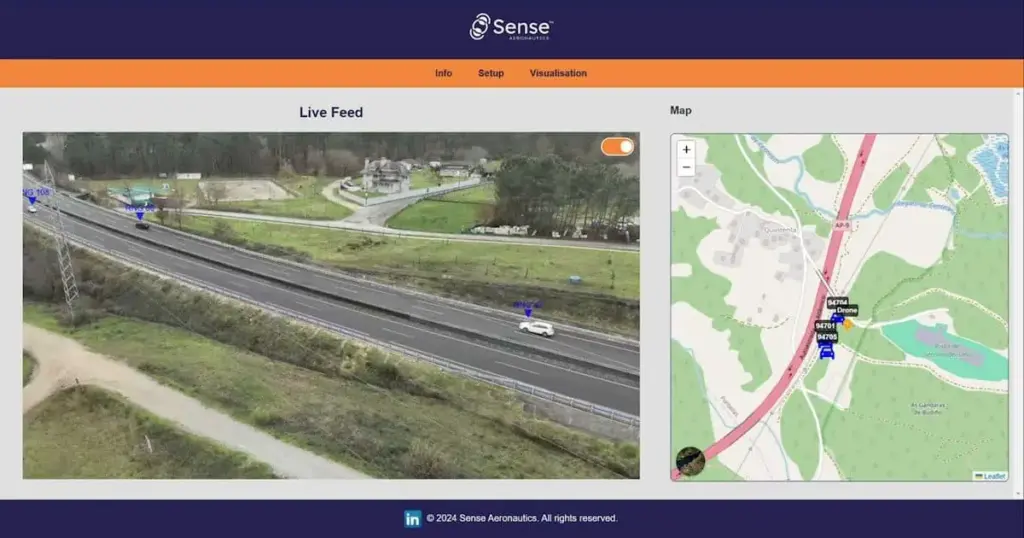Click the white car in the live feed

tap(536, 327)
